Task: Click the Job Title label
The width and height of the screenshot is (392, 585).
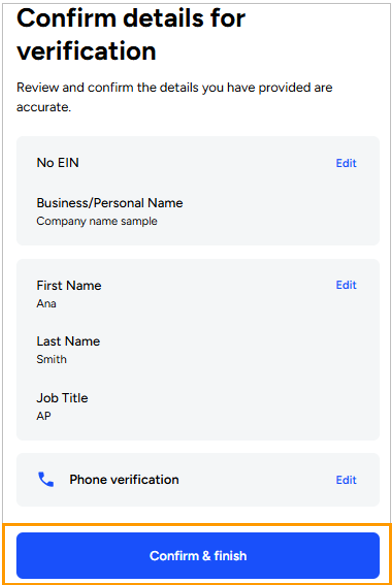Action: (x=62, y=398)
